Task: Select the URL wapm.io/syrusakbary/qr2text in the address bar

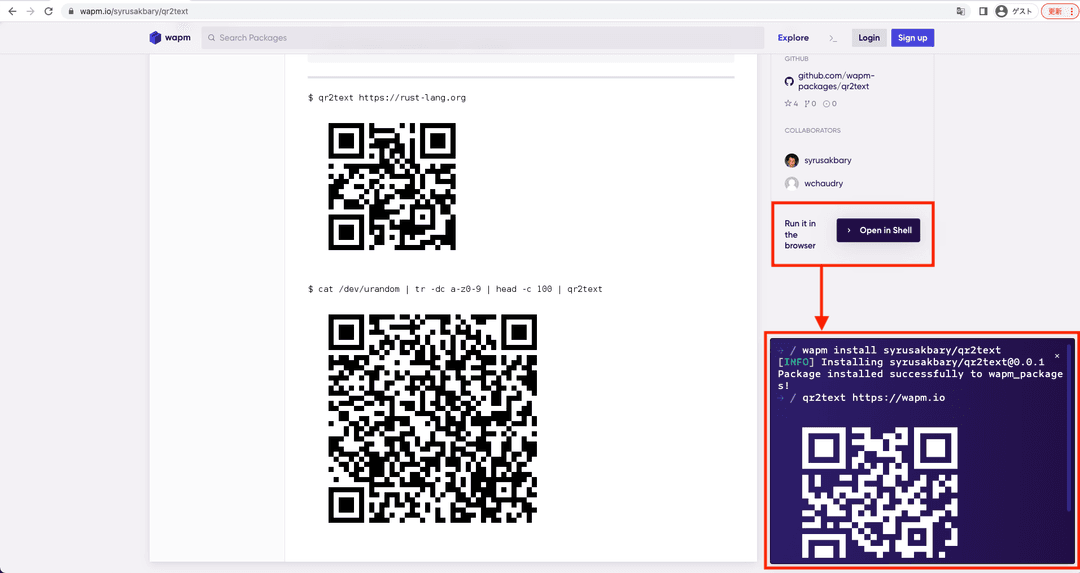Action: (x=134, y=12)
